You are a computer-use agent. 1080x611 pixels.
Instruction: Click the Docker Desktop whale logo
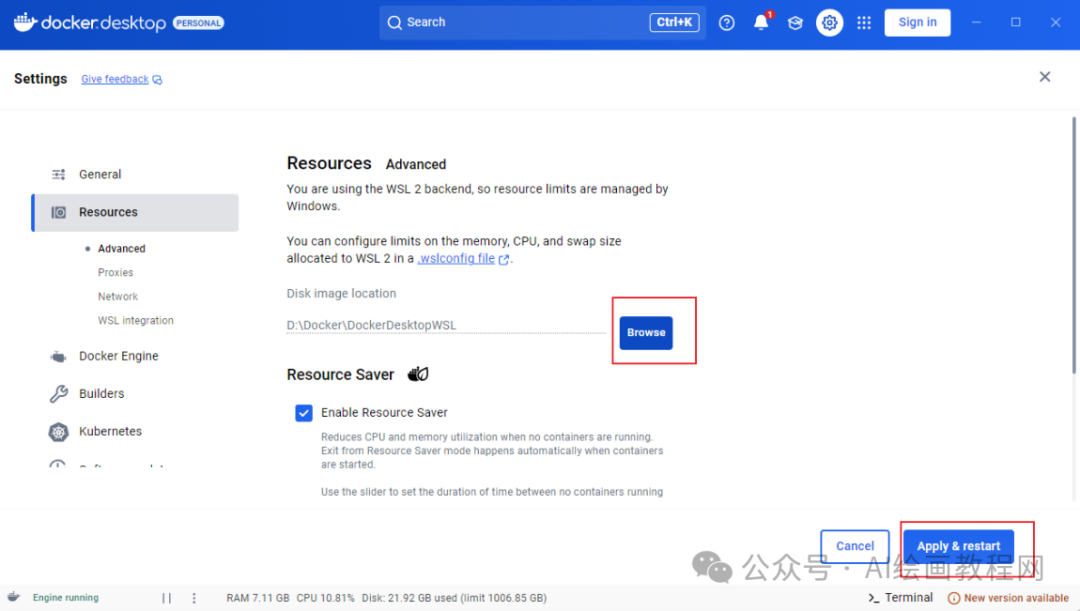pos(25,22)
